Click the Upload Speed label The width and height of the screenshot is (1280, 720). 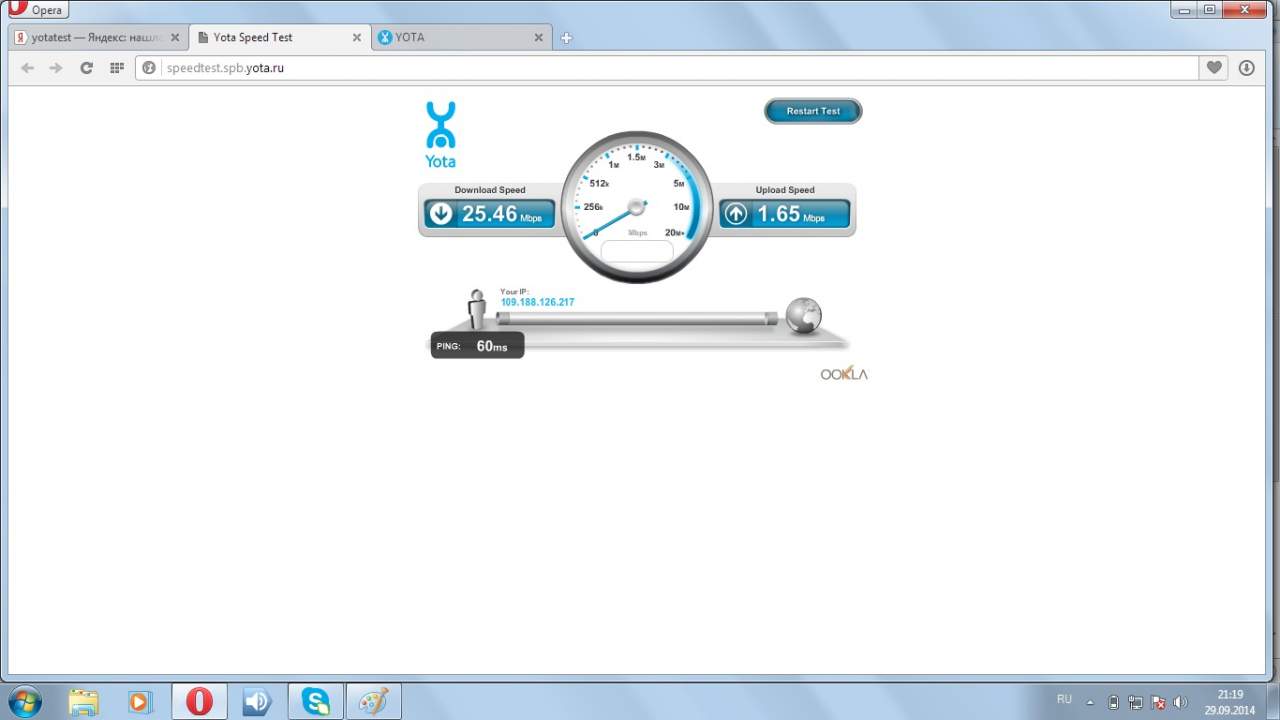coord(785,190)
